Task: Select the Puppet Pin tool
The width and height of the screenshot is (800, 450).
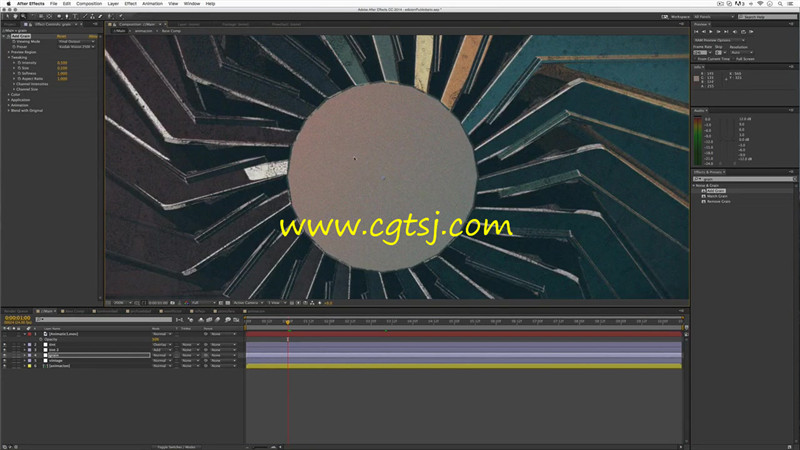Action: (x=121, y=16)
